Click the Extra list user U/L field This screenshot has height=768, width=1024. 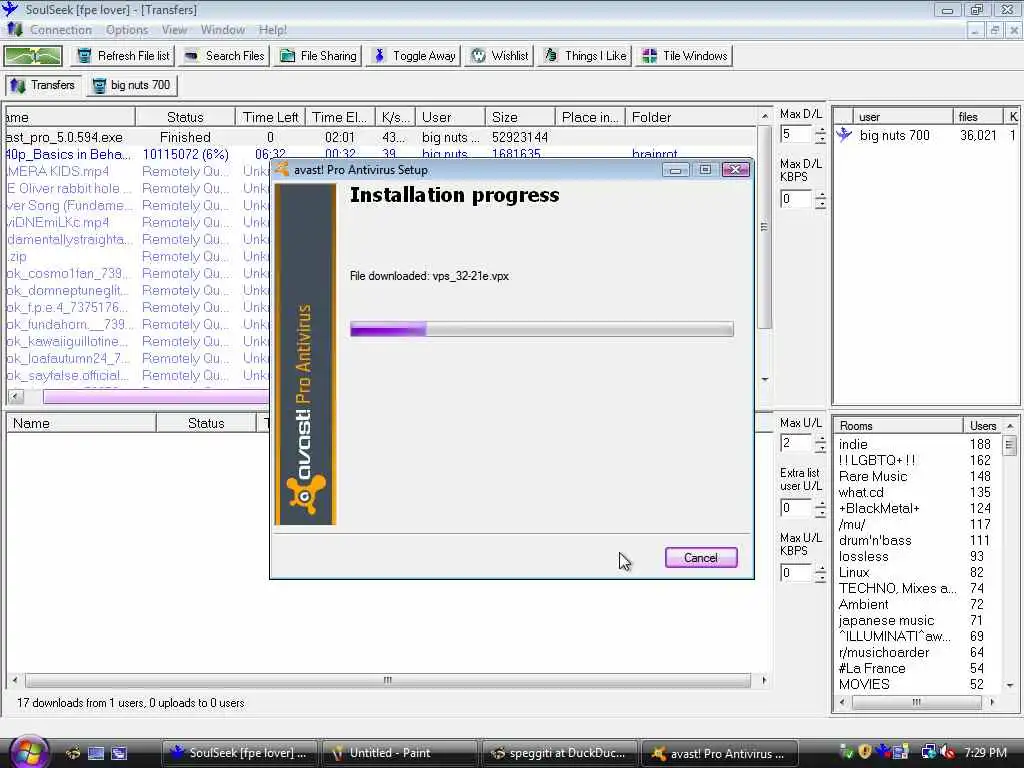click(795, 508)
